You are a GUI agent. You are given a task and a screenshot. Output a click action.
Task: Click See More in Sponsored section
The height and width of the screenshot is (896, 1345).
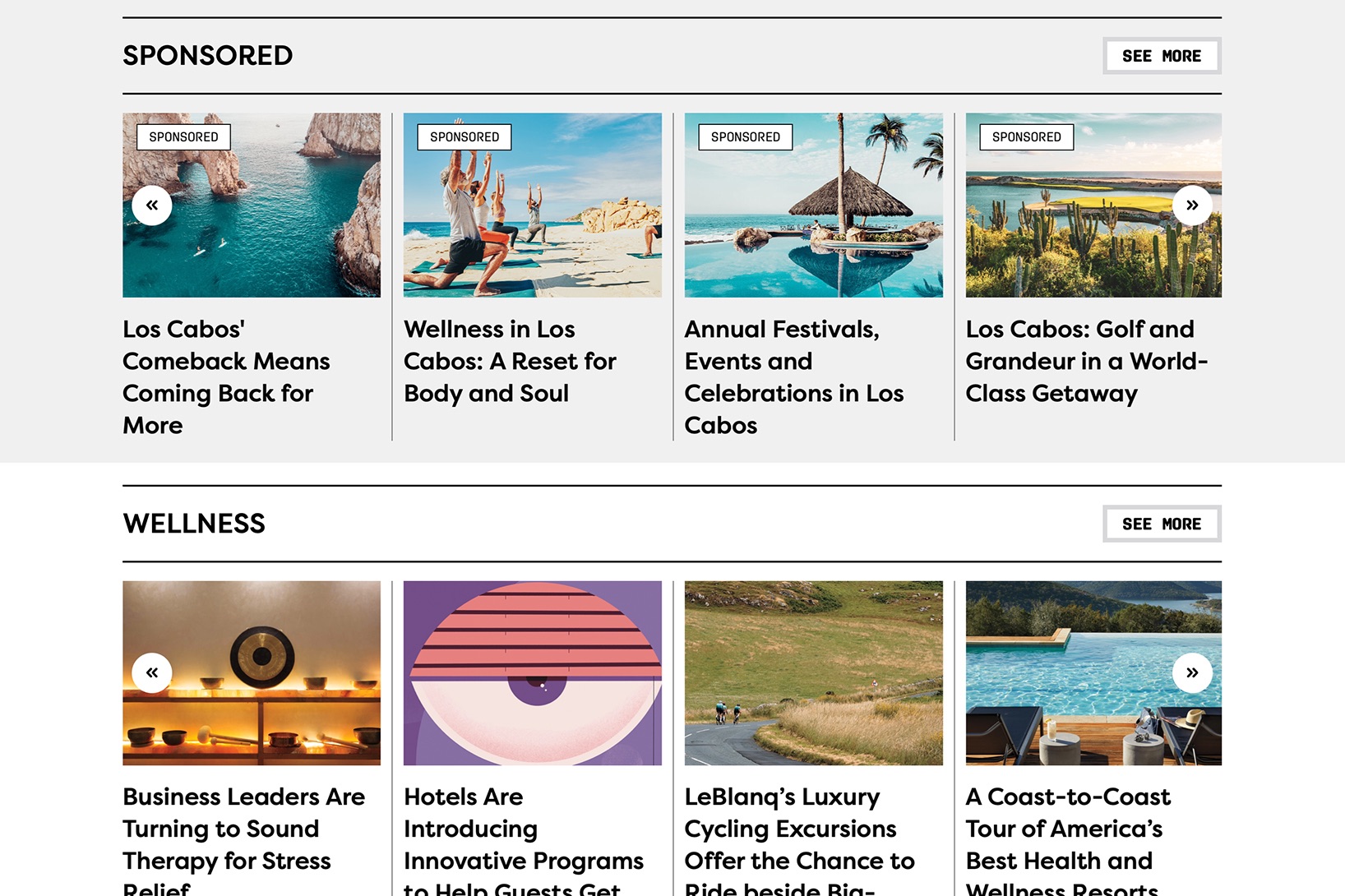point(1162,56)
